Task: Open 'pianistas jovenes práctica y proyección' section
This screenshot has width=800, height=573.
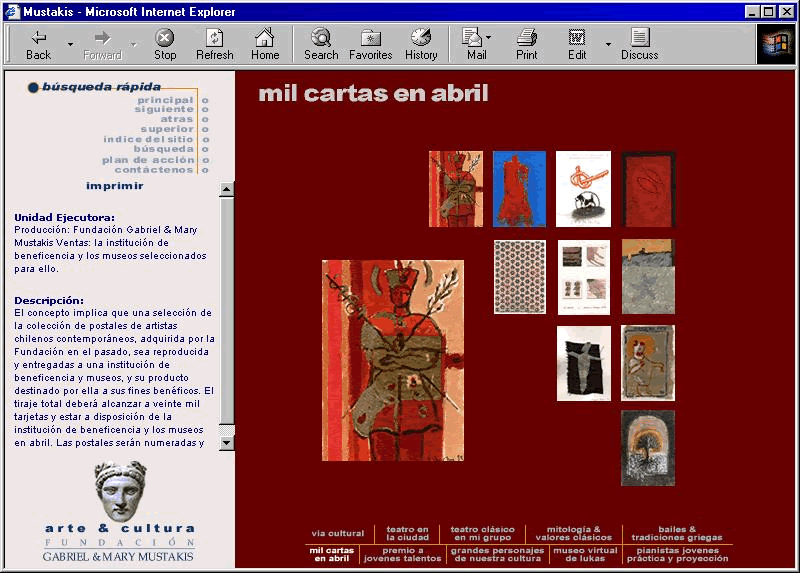Action: point(678,554)
